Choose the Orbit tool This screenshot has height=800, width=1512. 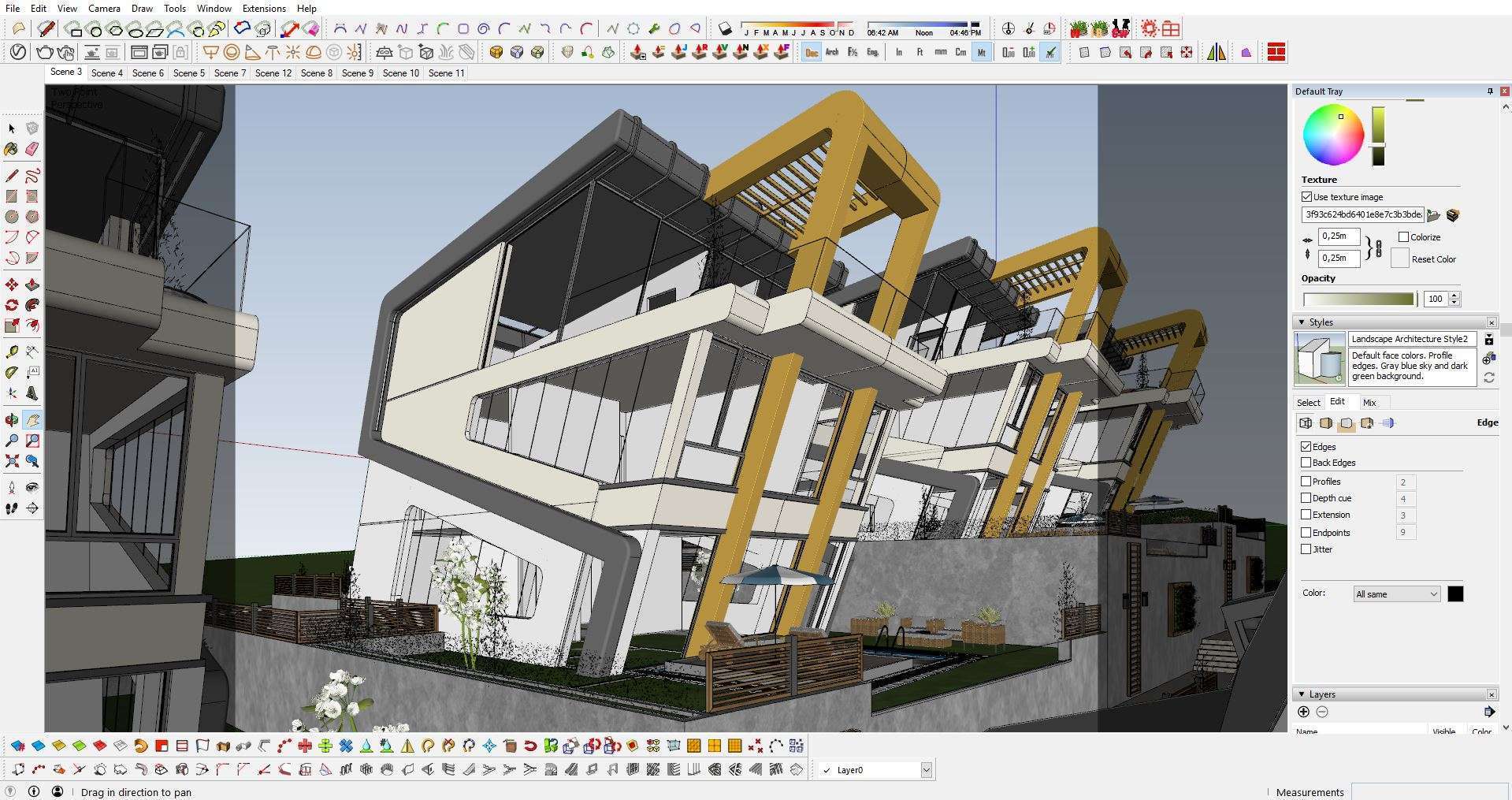coord(12,420)
